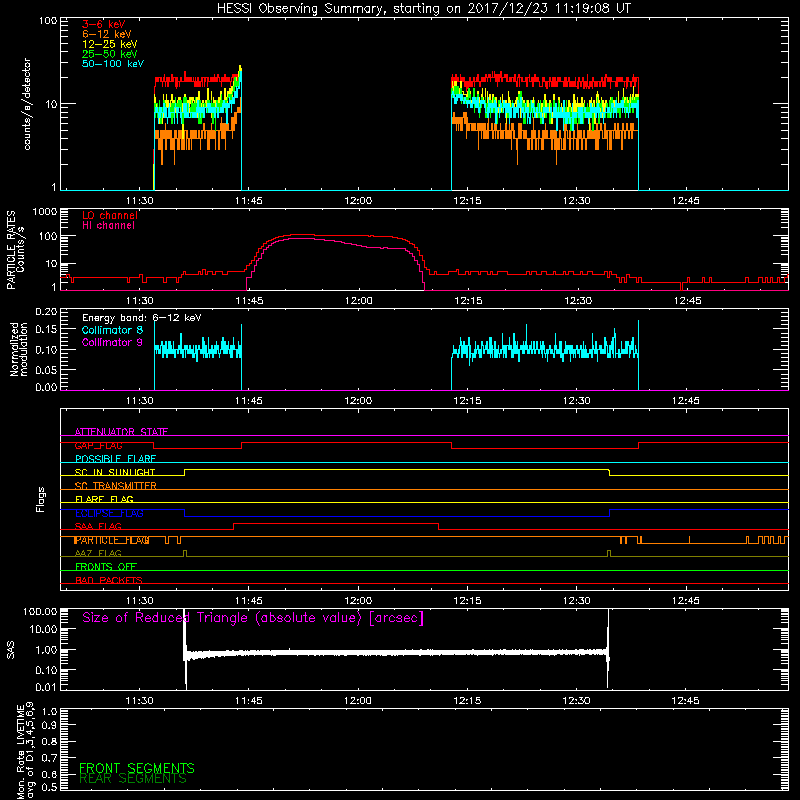Image resolution: width=800 pixels, height=800 pixels.
Task: Click the 'SC_IN_SUNLIGHT' flag label
Action: [115, 472]
